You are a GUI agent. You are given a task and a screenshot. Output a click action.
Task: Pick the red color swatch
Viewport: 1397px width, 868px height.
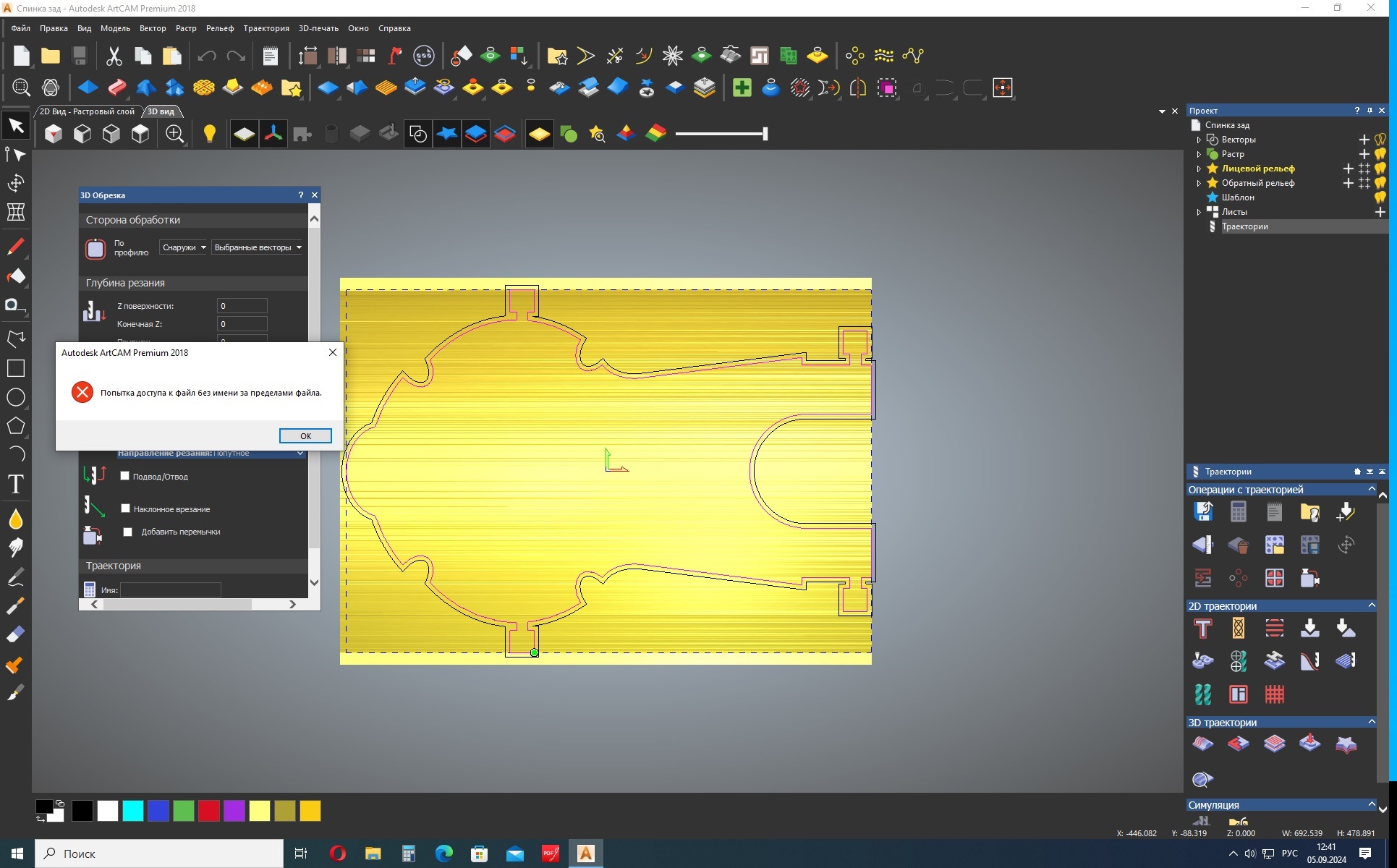point(209,811)
